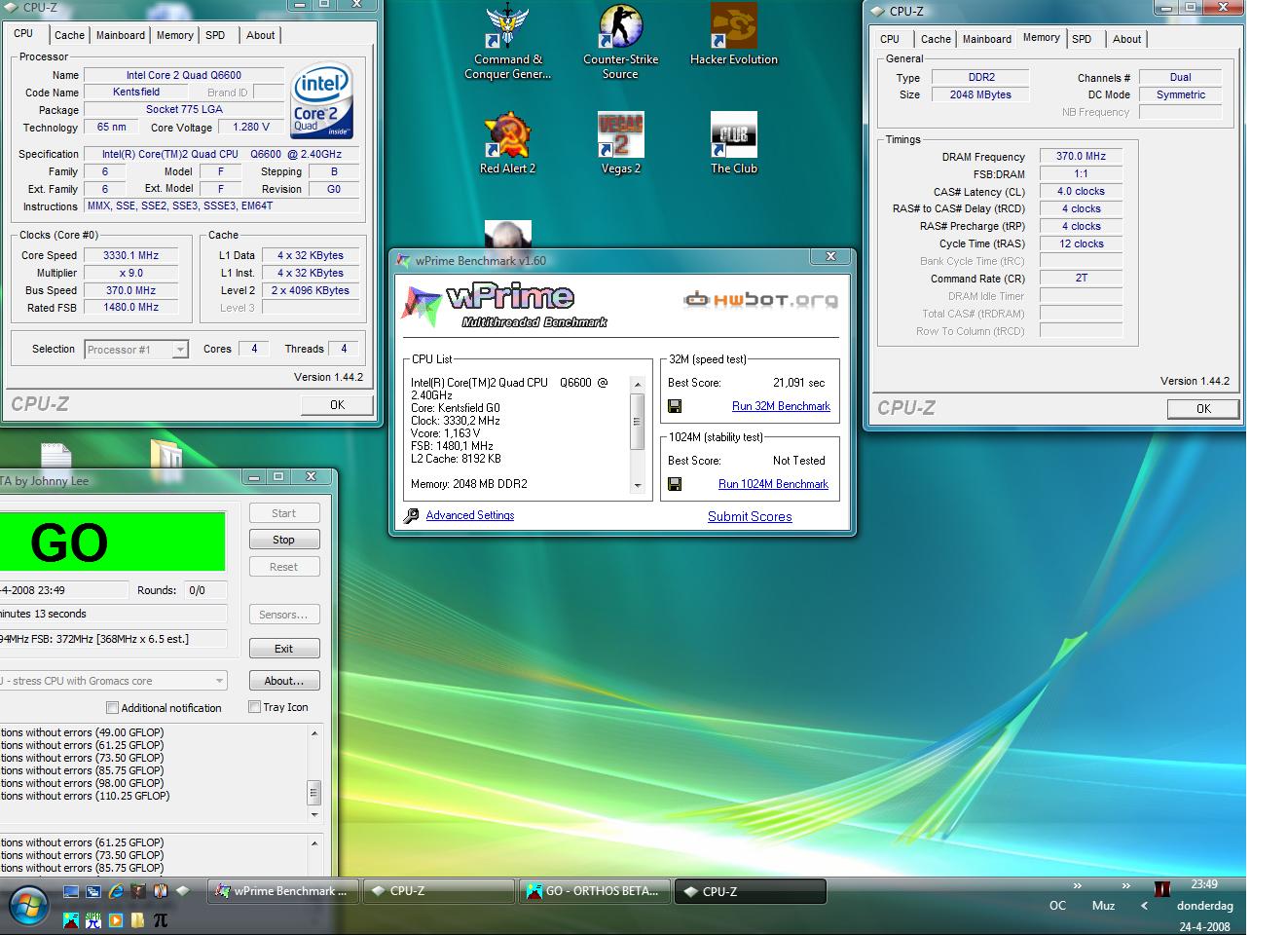Open folder icon in quick launch
Image resolution: width=1288 pixels, height=935 pixels.
coord(138,920)
